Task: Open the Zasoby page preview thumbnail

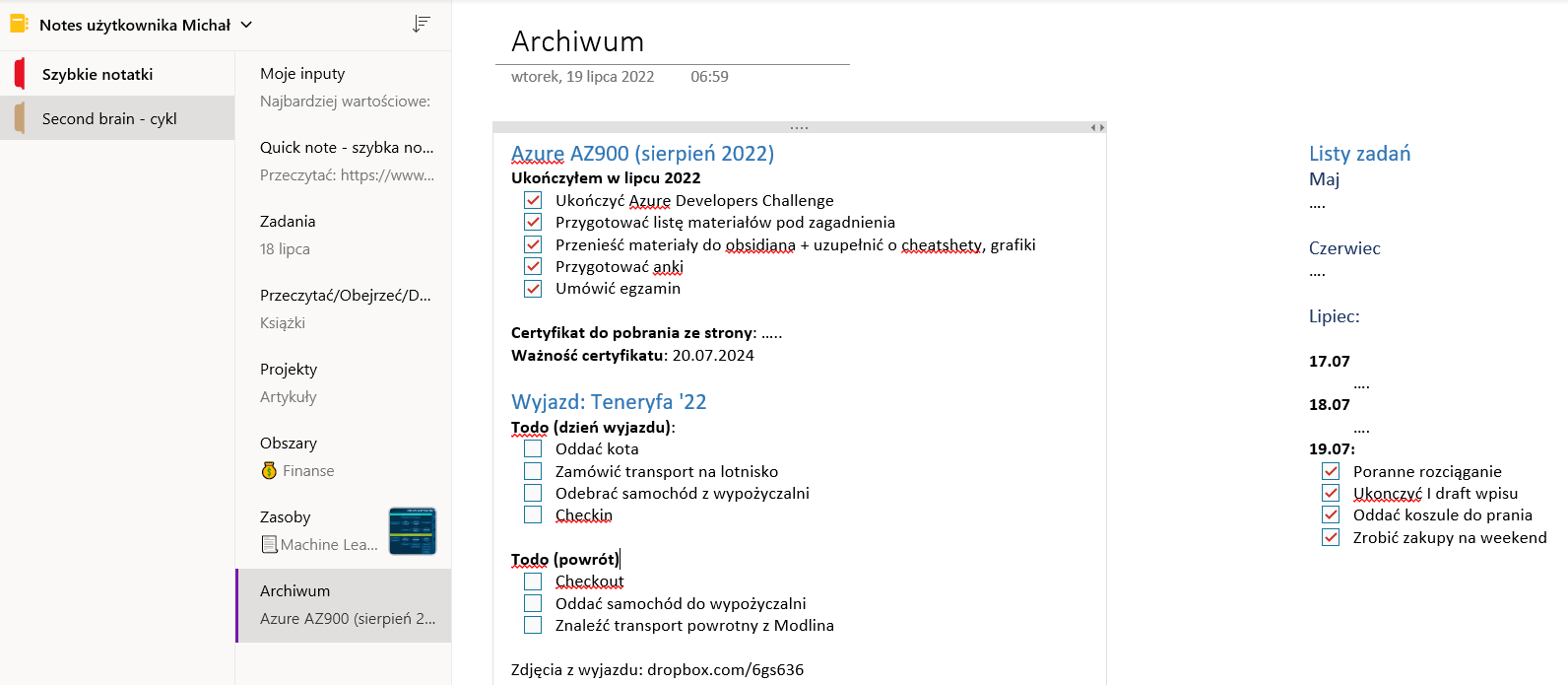Action: (413, 531)
